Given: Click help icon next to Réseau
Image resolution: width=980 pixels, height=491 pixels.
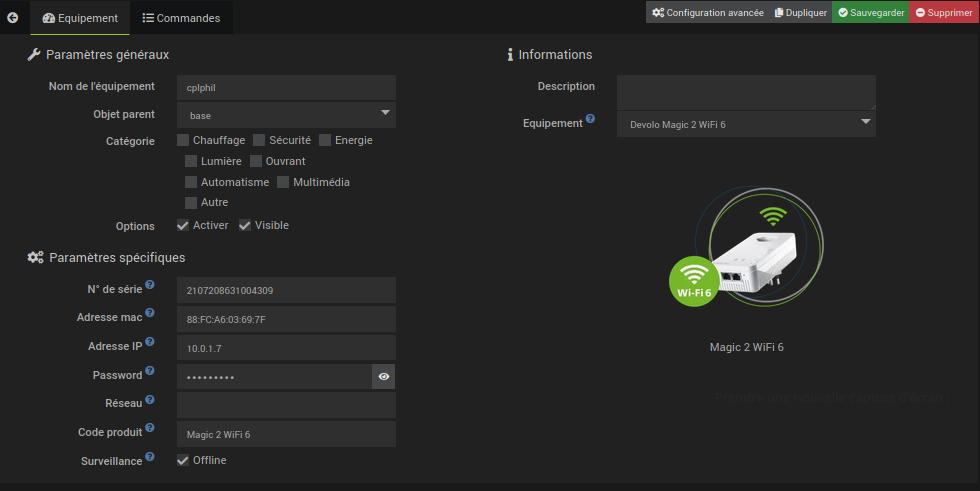Looking at the screenshot, I should tap(150, 399).
